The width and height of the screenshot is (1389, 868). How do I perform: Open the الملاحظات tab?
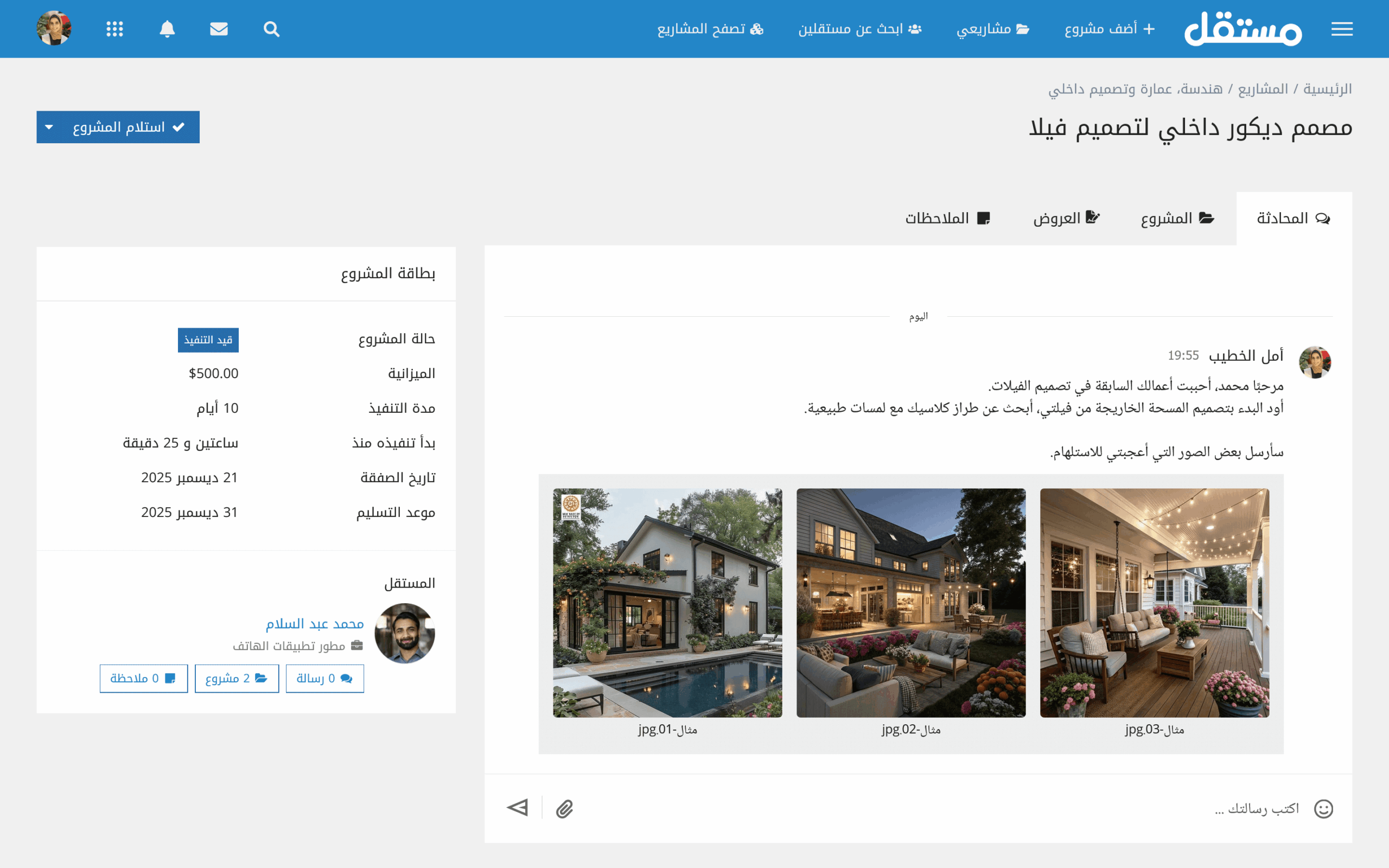[x=948, y=218]
